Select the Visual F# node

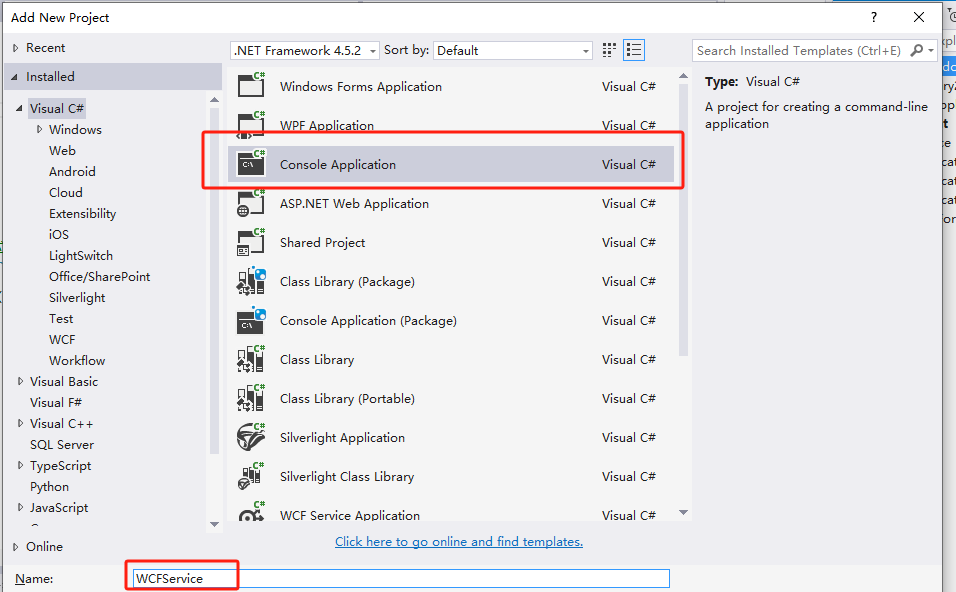coord(55,402)
